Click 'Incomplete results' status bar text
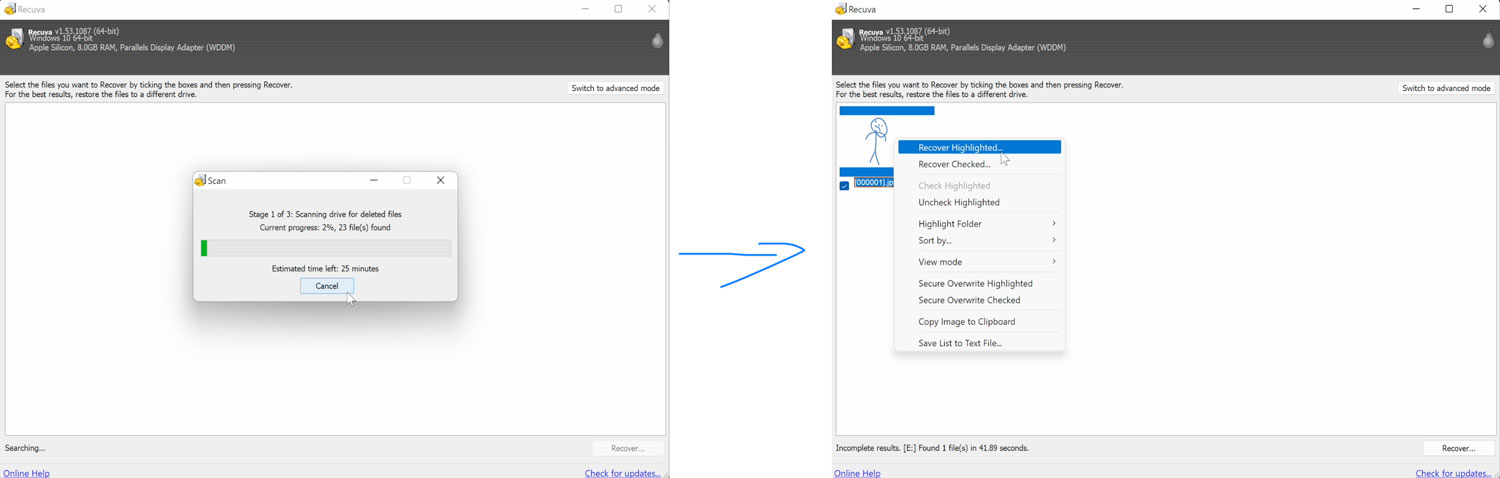 (x=932, y=448)
